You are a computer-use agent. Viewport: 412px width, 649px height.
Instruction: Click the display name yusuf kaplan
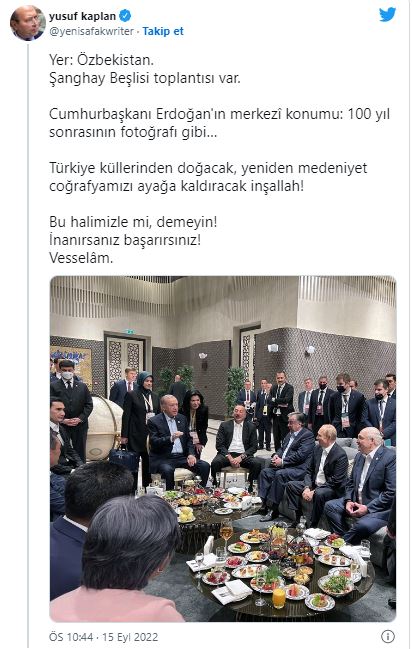point(82,16)
